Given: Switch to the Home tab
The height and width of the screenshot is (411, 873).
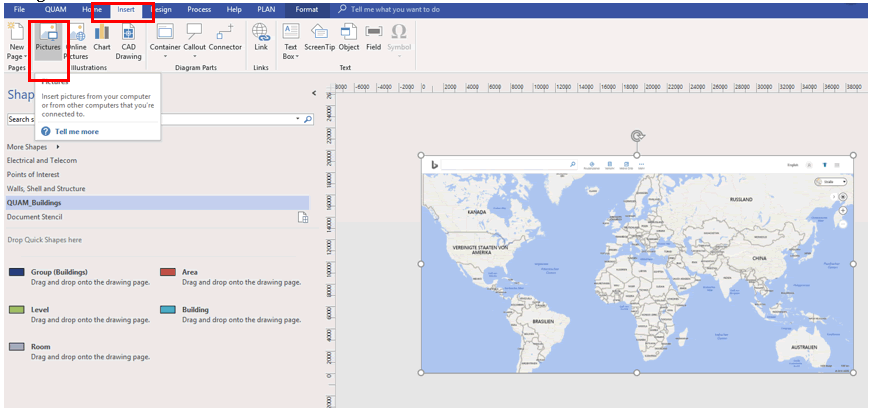Looking at the screenshot, I should (92, 9).
